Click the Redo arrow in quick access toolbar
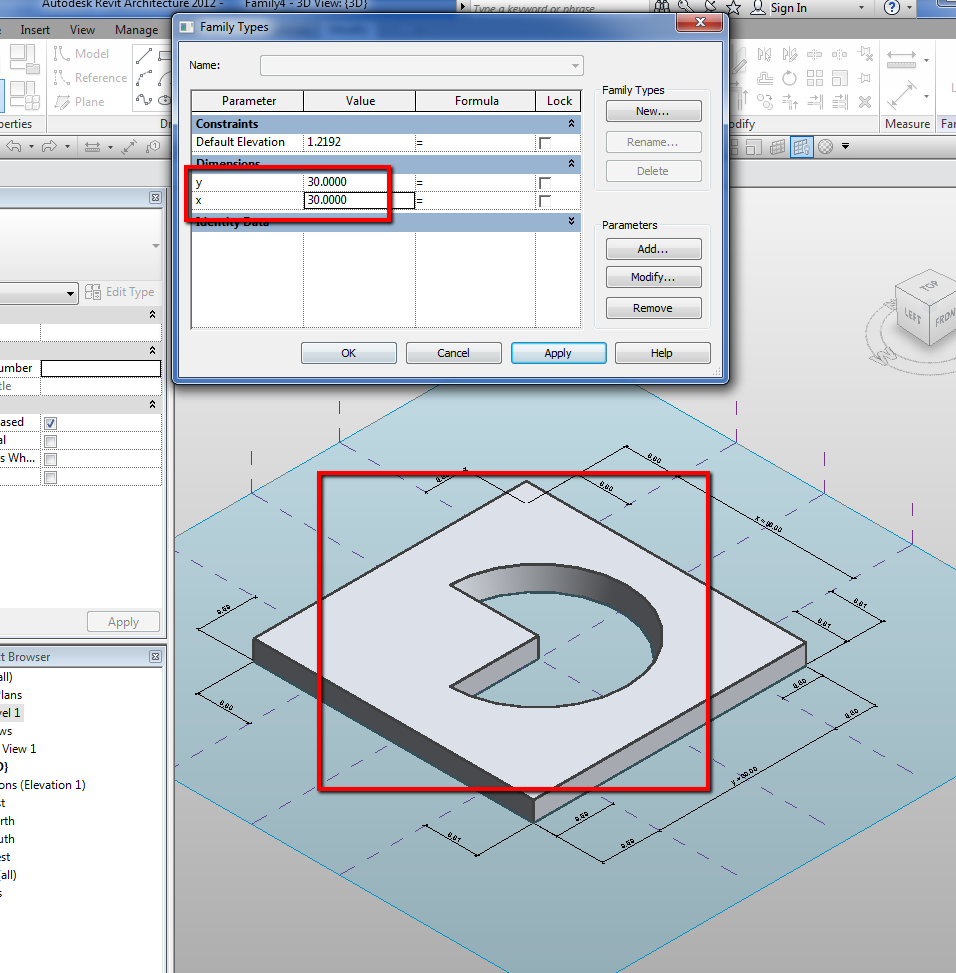Screen dimensions: 956x973 [49, 147]
